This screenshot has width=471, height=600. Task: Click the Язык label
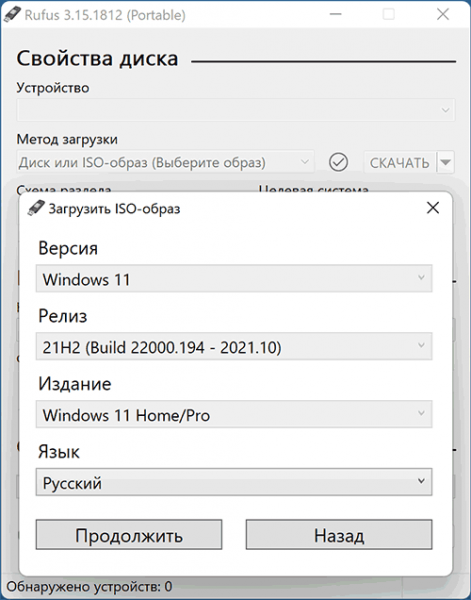point(59,452)
